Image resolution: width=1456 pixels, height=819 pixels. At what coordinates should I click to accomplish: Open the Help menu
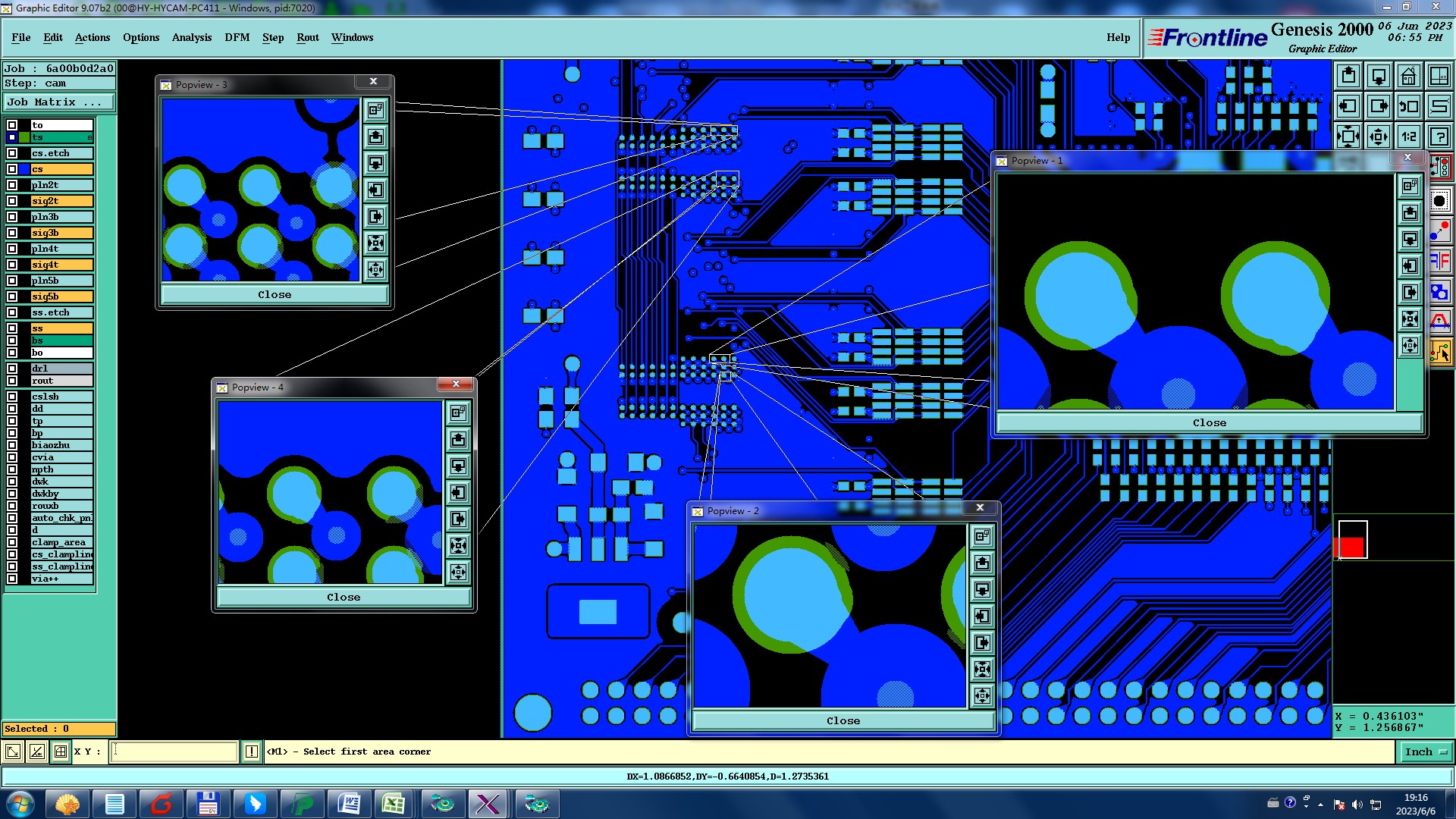pyautogui.click(x=1119, y=37)
